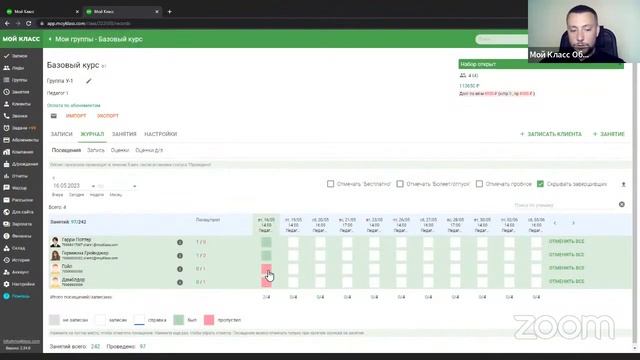
Task: Click the envelope mail icon near ИМПОРТ
Action: 53,116
